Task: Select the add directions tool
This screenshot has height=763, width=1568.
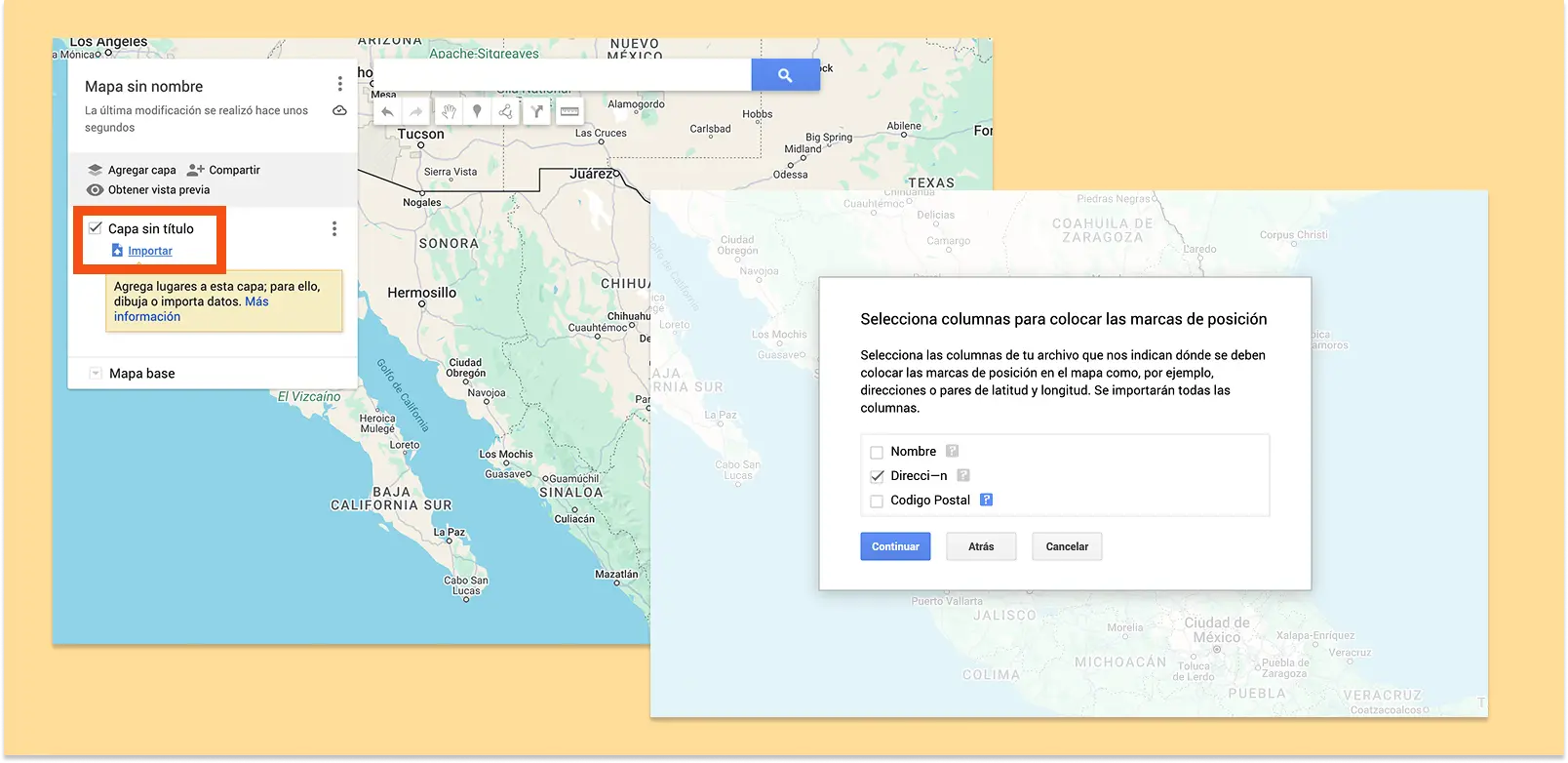Action: pos(536,111)
